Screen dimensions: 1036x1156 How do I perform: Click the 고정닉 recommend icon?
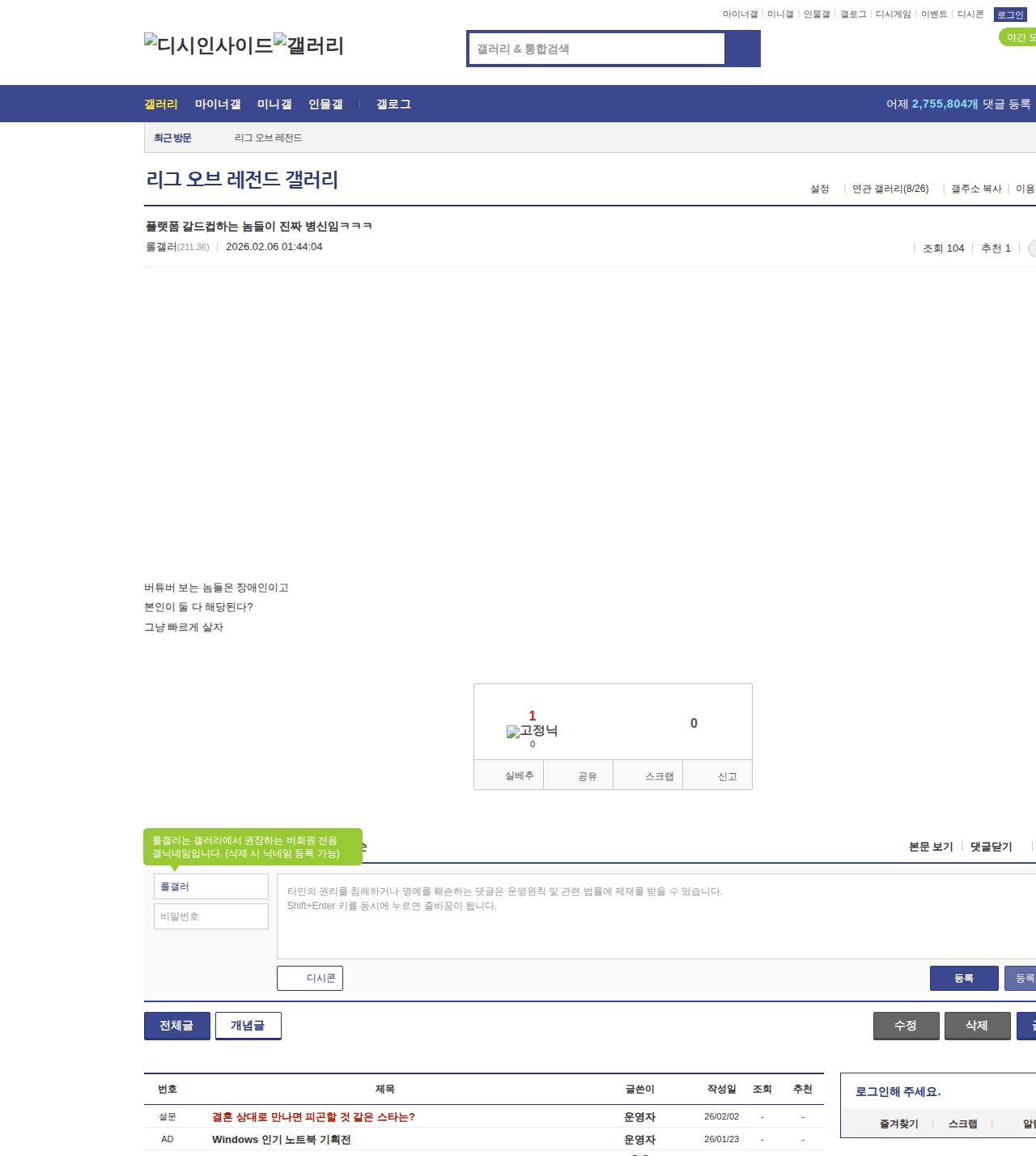click(x=532, y=731)
